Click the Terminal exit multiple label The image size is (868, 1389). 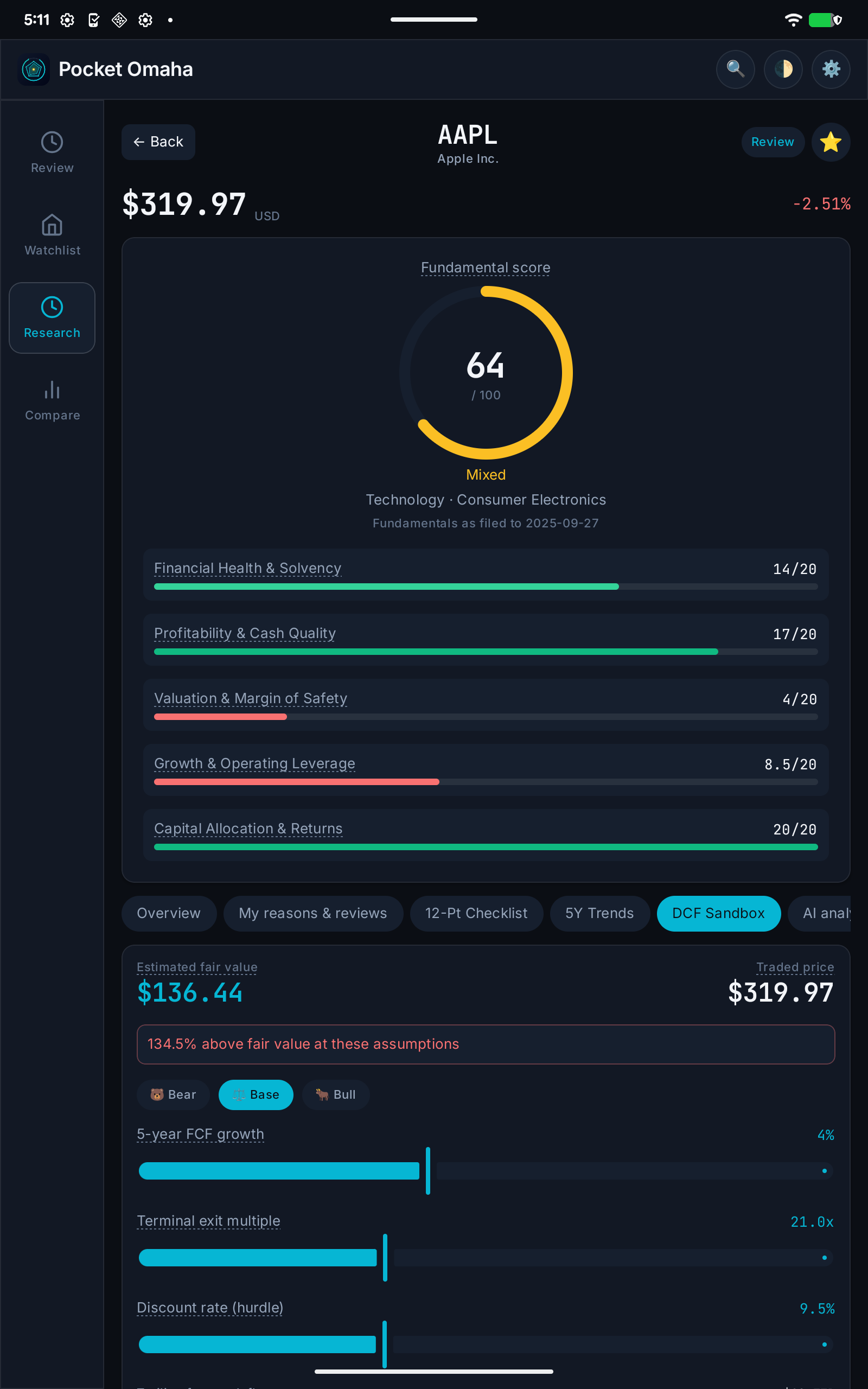point(208,1221)
